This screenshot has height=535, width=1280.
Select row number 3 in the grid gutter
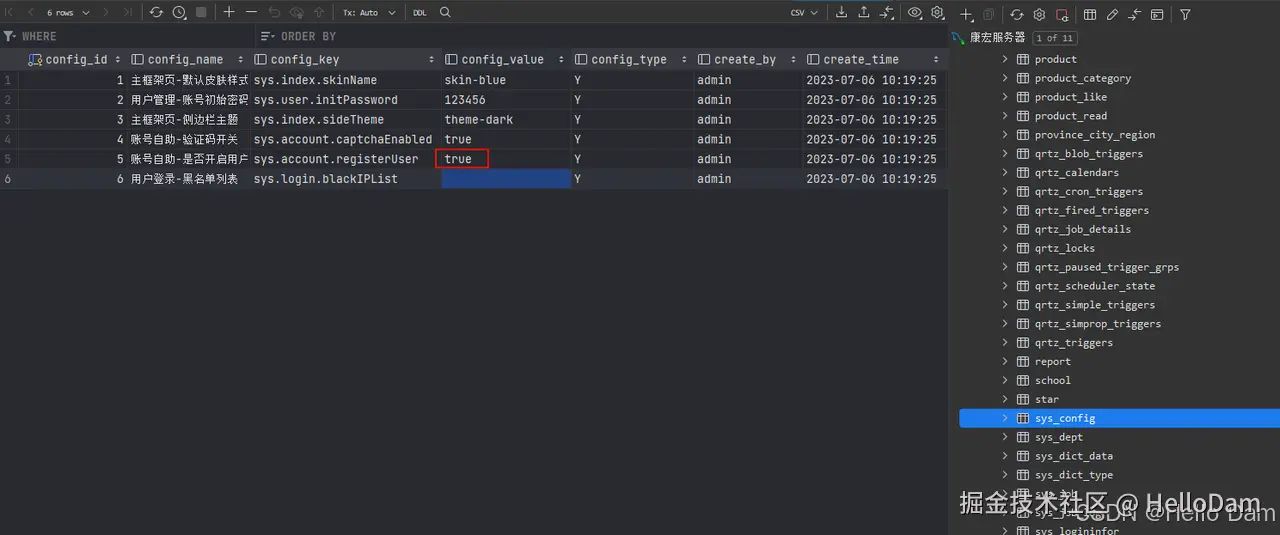[8, 119]
